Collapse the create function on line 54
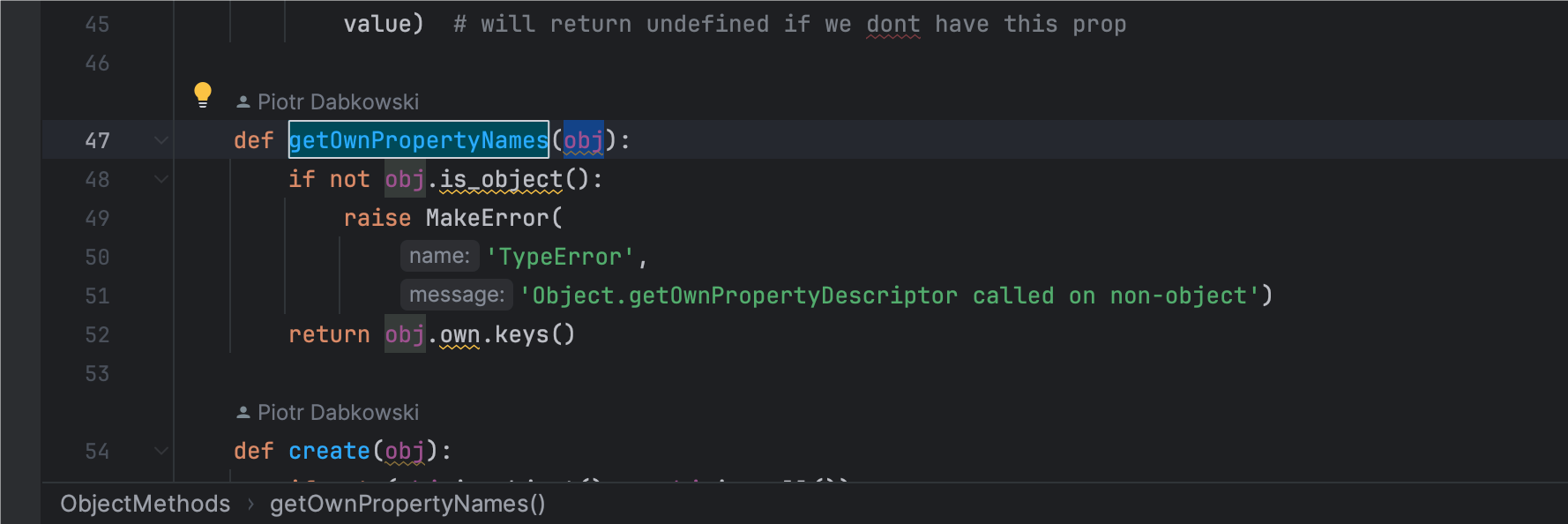 tap(161, 451)
